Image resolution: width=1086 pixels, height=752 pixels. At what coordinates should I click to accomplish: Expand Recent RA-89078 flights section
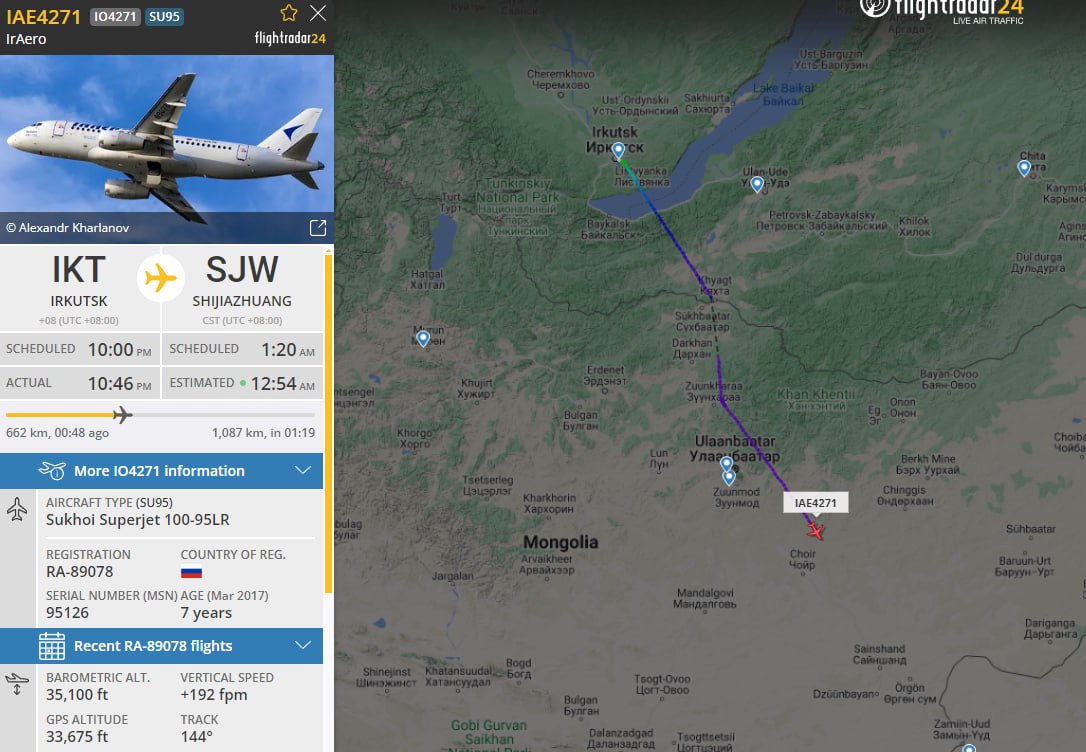[x=161, y=645]
